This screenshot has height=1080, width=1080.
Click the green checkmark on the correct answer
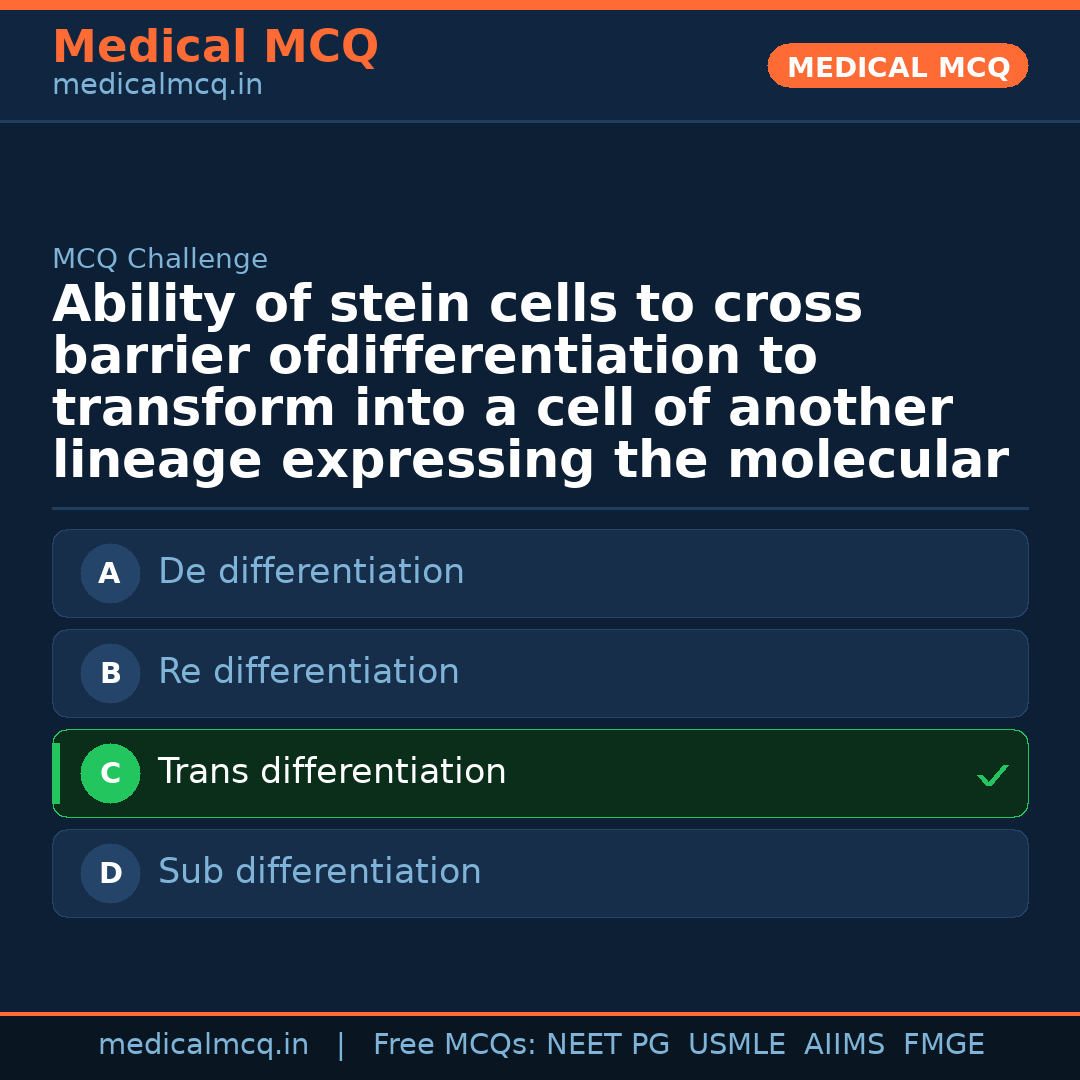point(992,775)
